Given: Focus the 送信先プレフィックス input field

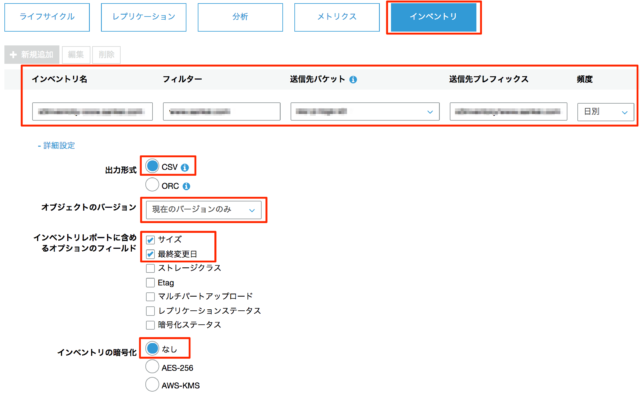Looking at the screenshot, I should click(x=509, y=111).
